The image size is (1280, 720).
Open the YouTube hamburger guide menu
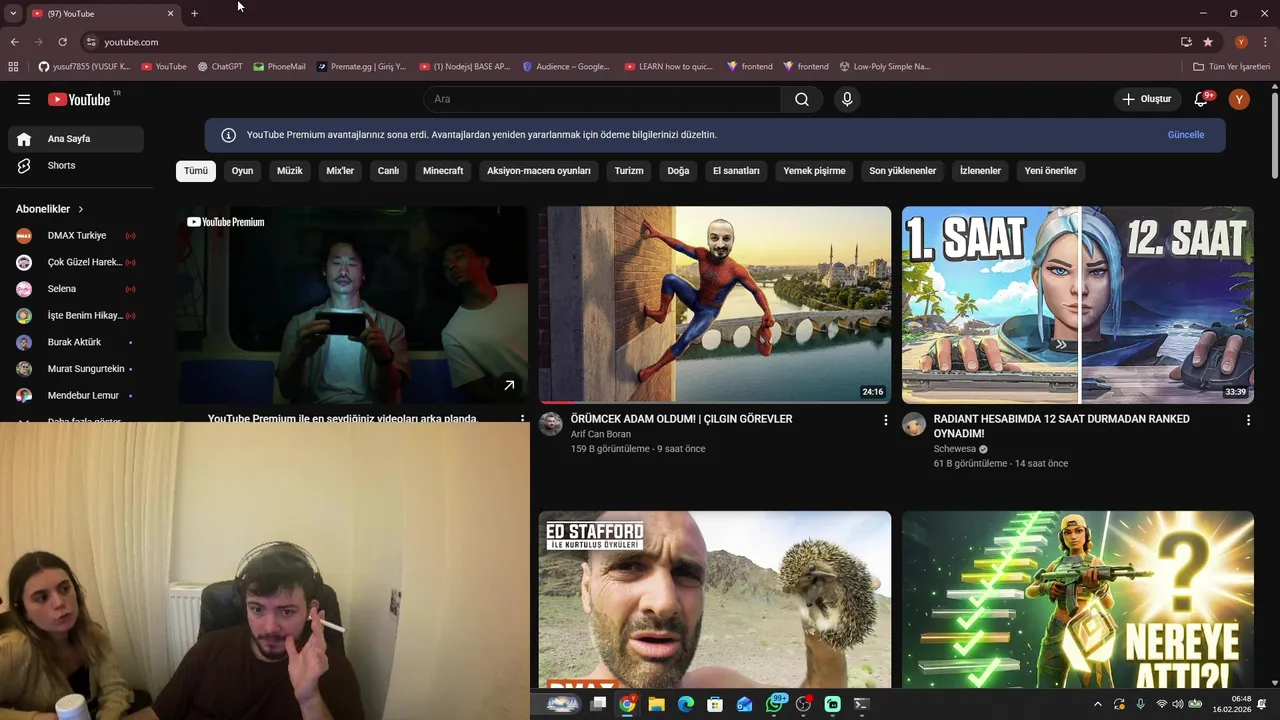pyautogui.click(x=24, y=99)
